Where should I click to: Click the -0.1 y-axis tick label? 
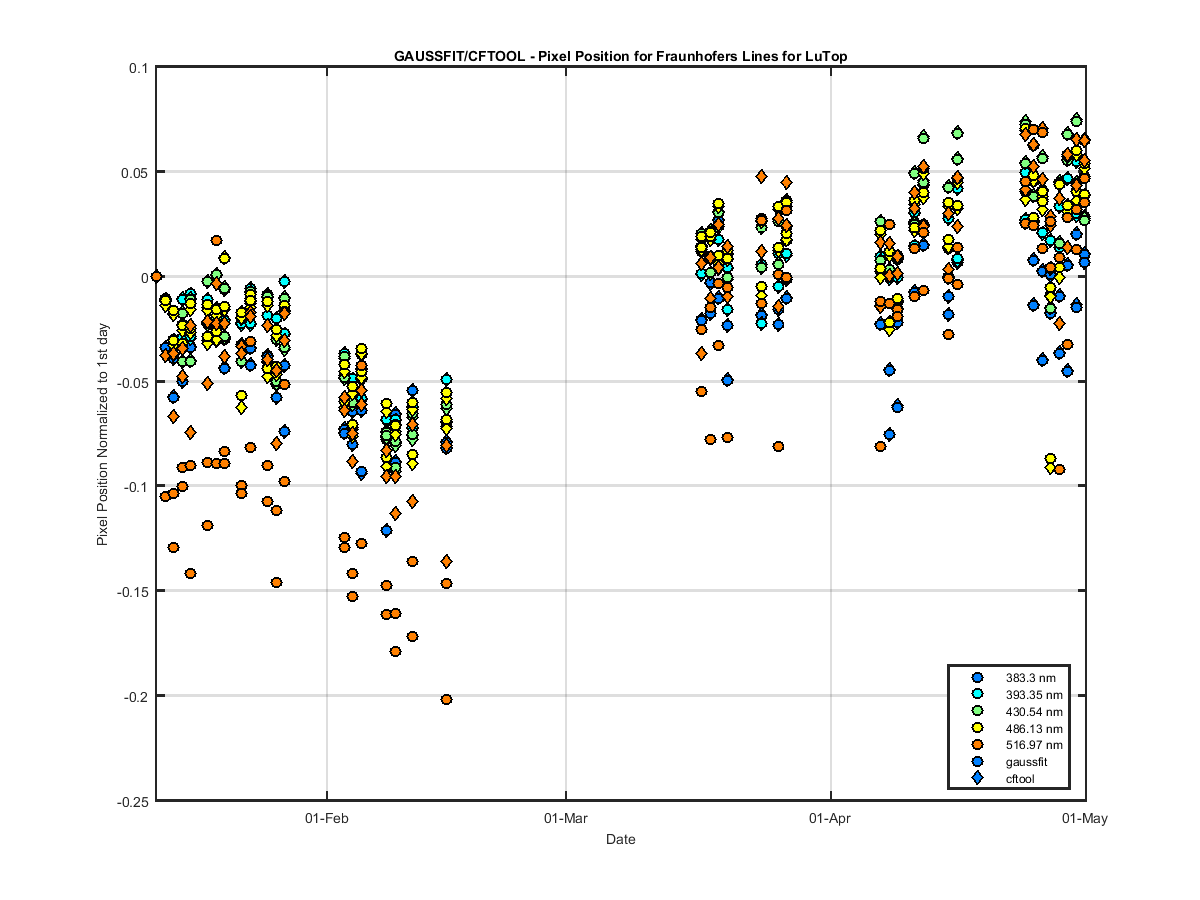tap(137, 487)
